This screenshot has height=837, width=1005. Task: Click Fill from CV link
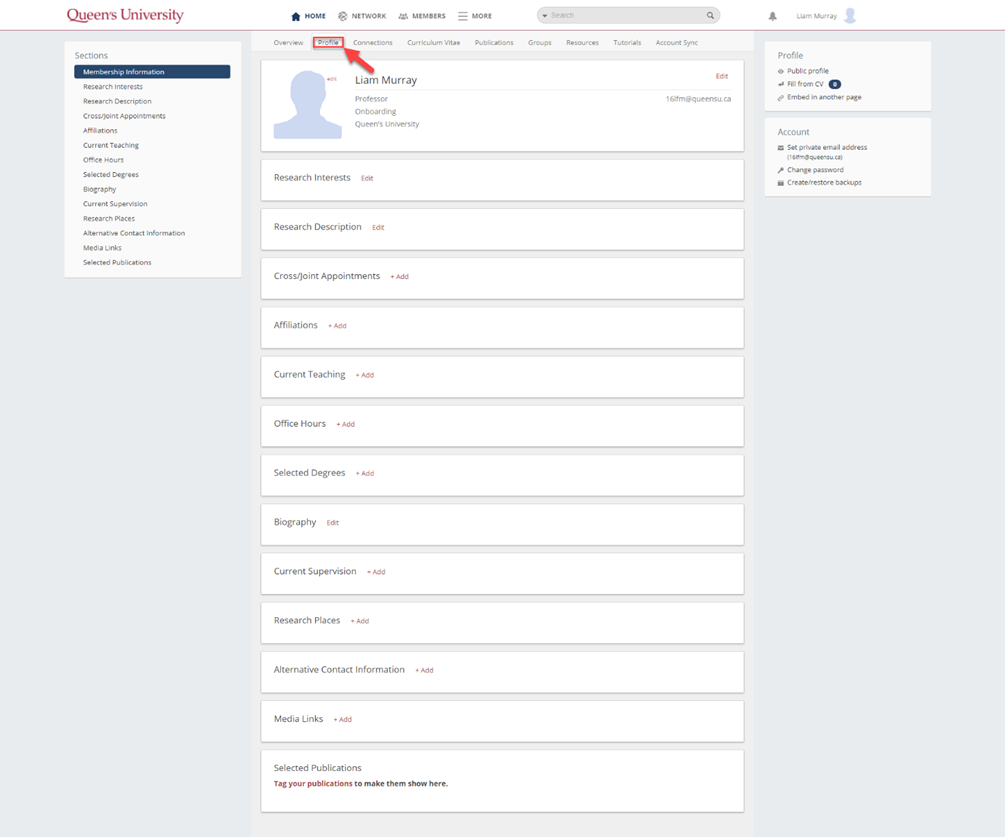click(805, 84)
